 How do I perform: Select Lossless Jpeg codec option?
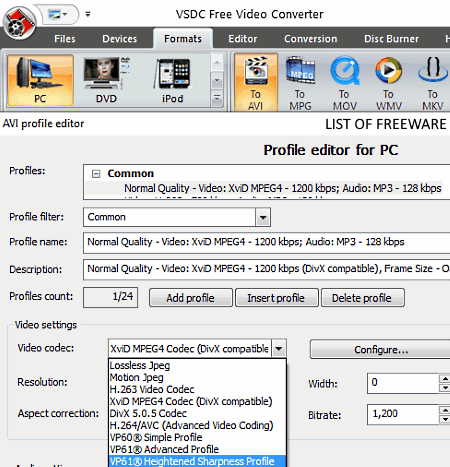click(197, 366)
